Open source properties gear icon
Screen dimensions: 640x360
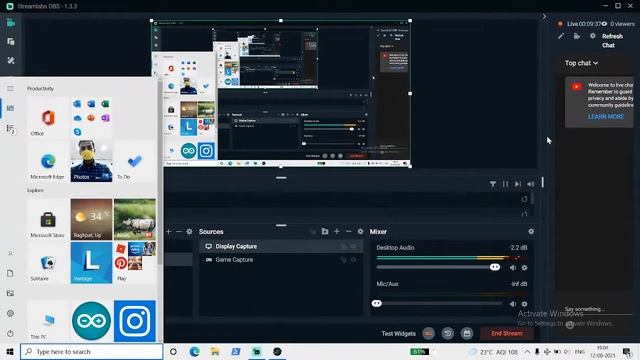360,231
